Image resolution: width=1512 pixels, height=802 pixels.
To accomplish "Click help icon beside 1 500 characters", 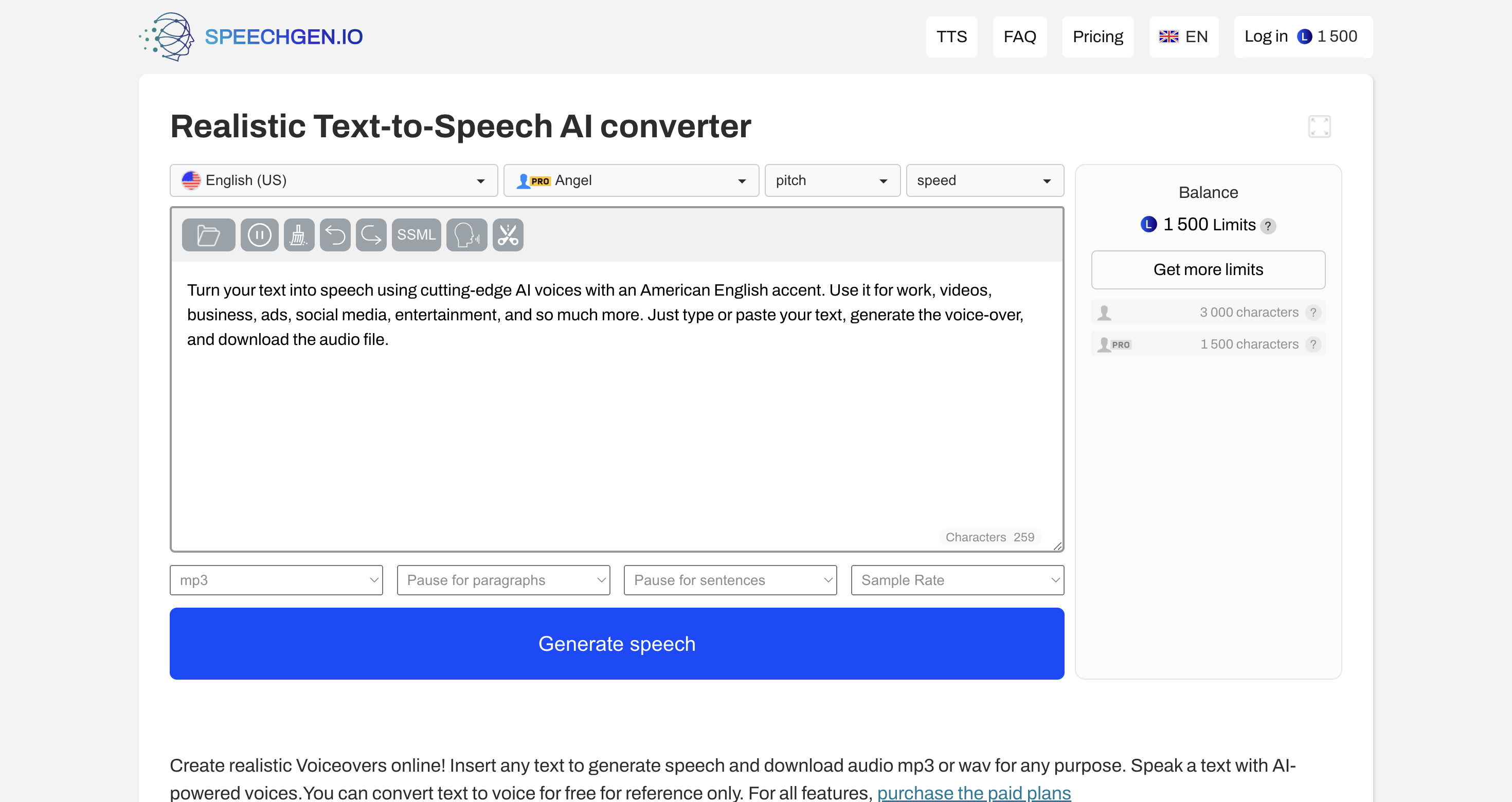I will tap(1313, 344).
